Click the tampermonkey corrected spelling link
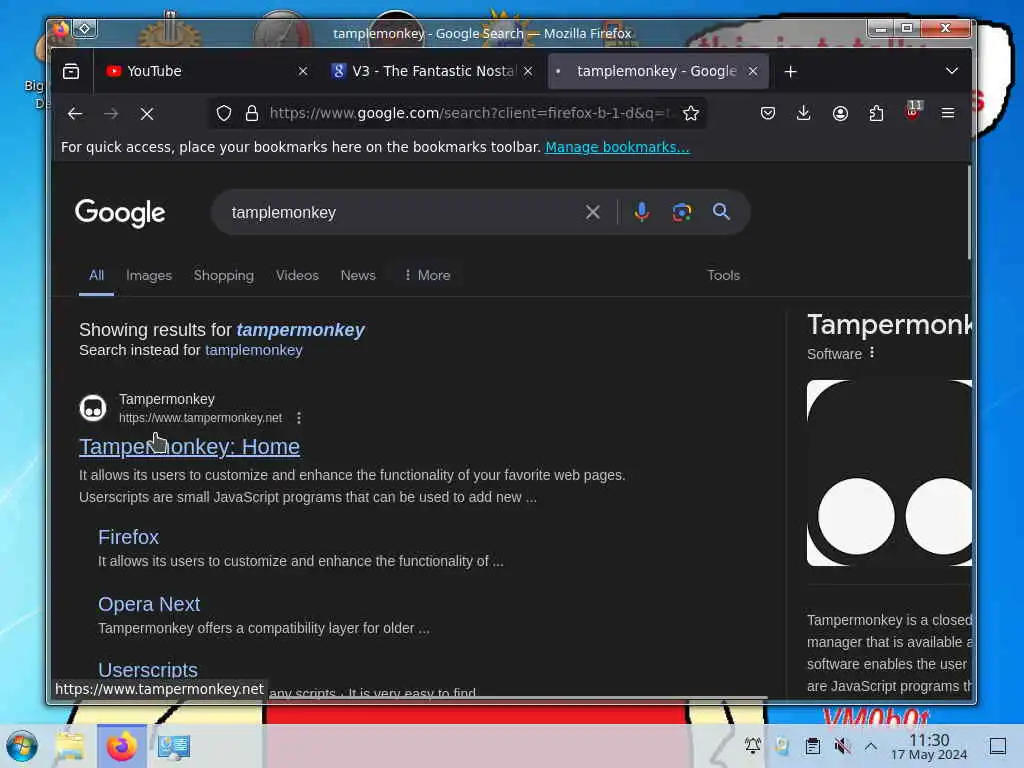The image size is (1024, 768). 300,330
